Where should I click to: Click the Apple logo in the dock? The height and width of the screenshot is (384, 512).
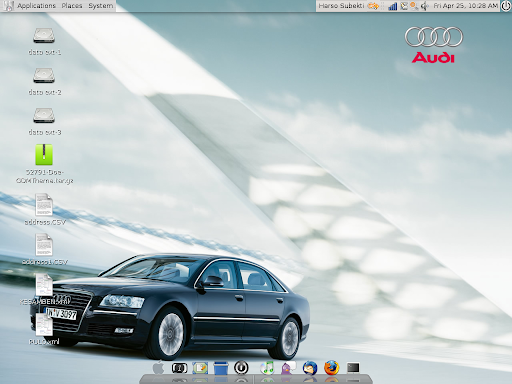pyautogui.click(x=158, y=368)
